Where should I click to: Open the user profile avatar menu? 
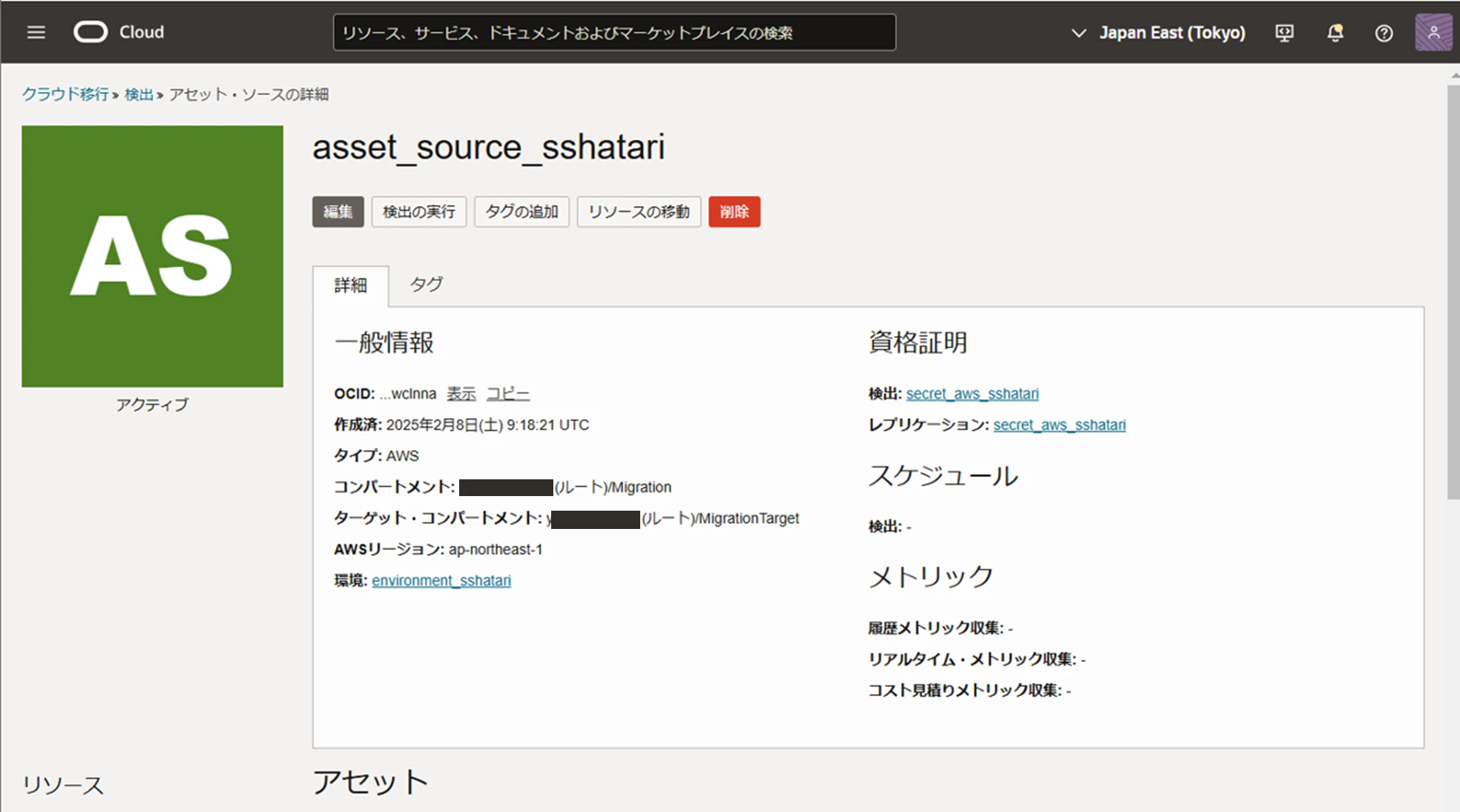point(1433,32)
